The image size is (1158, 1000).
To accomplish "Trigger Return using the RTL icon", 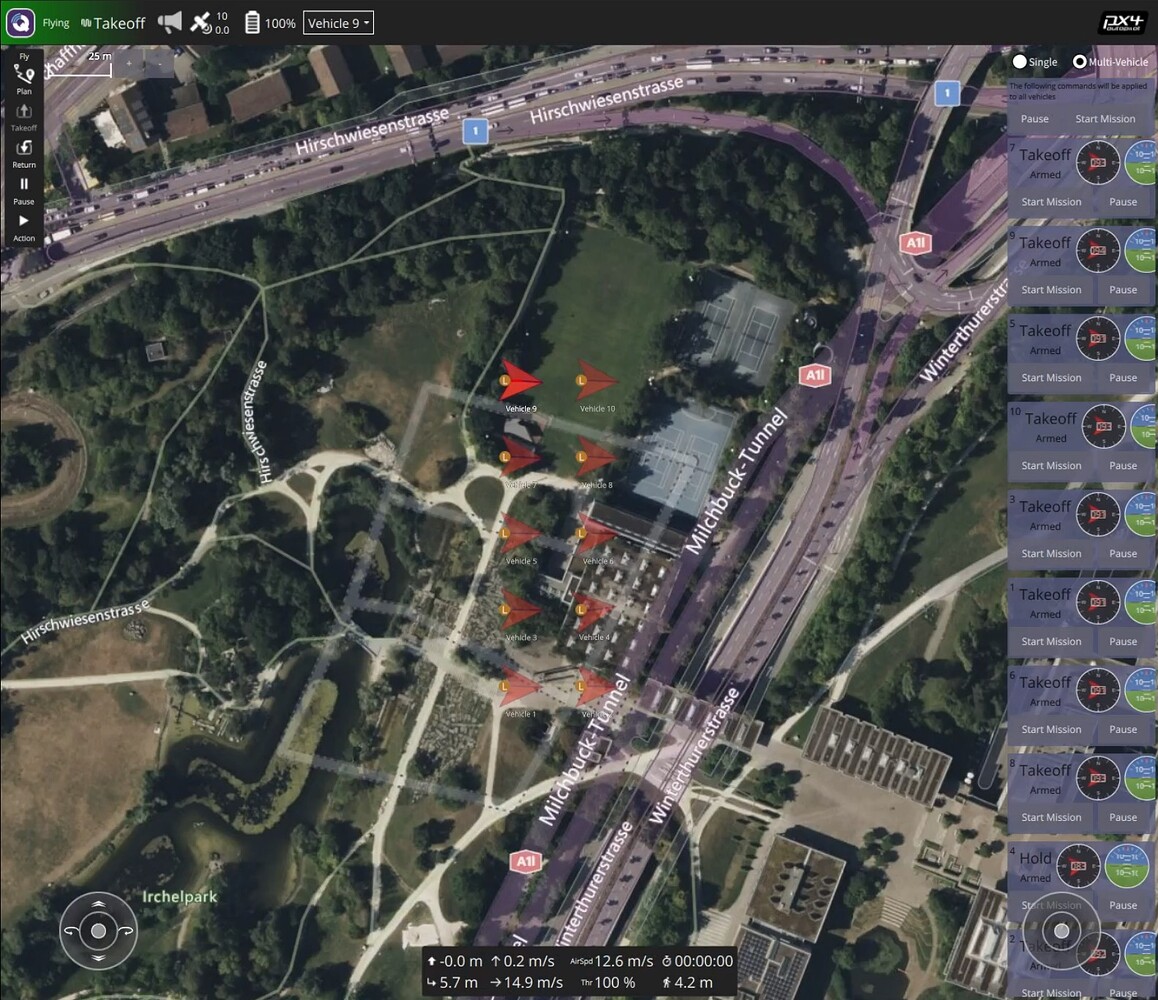I will [22, 148].
